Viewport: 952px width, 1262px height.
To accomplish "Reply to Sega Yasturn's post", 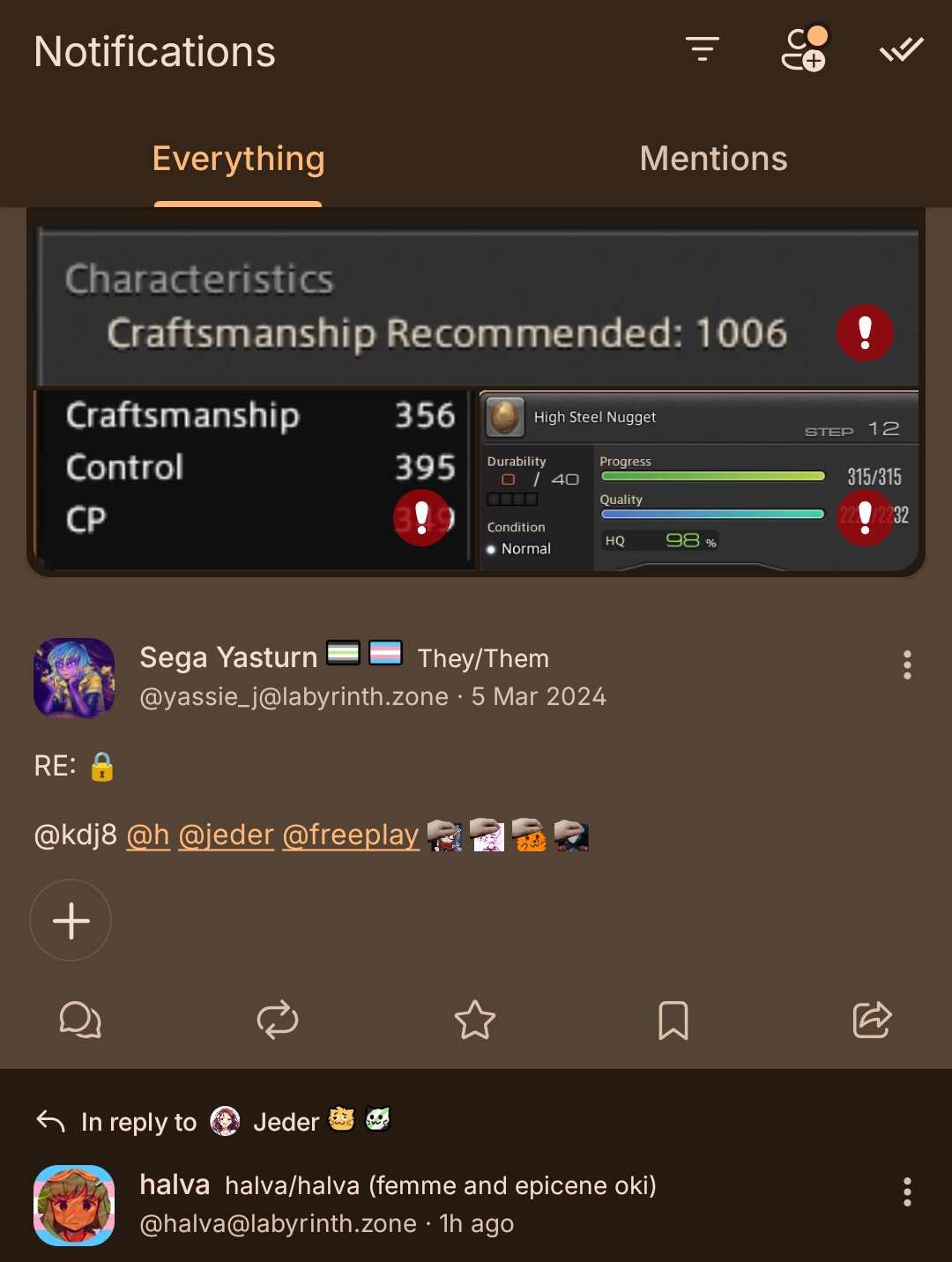I will (x=80, y=1020).
